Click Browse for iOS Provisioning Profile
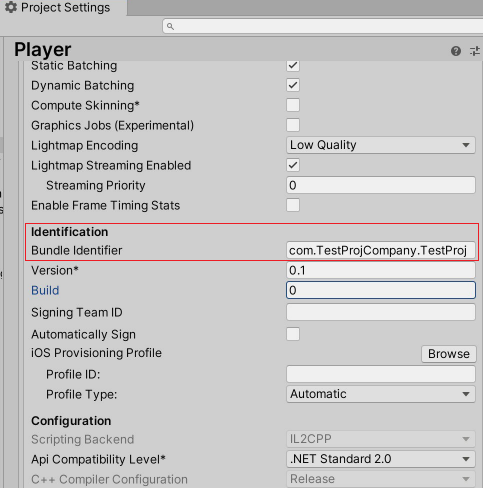483x488 pixels. [x=449, y=354]
